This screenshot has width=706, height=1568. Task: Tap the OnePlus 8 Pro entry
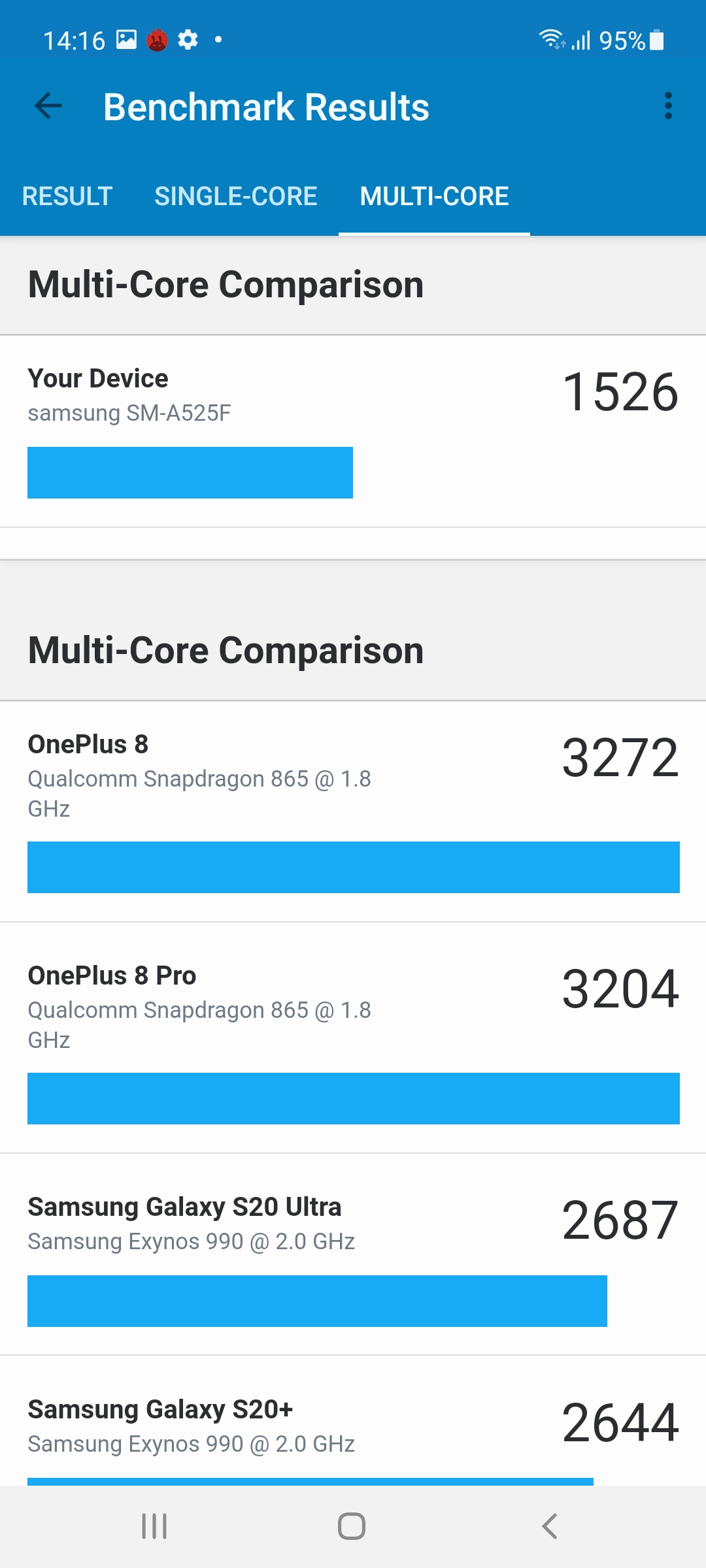point(353,1039)
